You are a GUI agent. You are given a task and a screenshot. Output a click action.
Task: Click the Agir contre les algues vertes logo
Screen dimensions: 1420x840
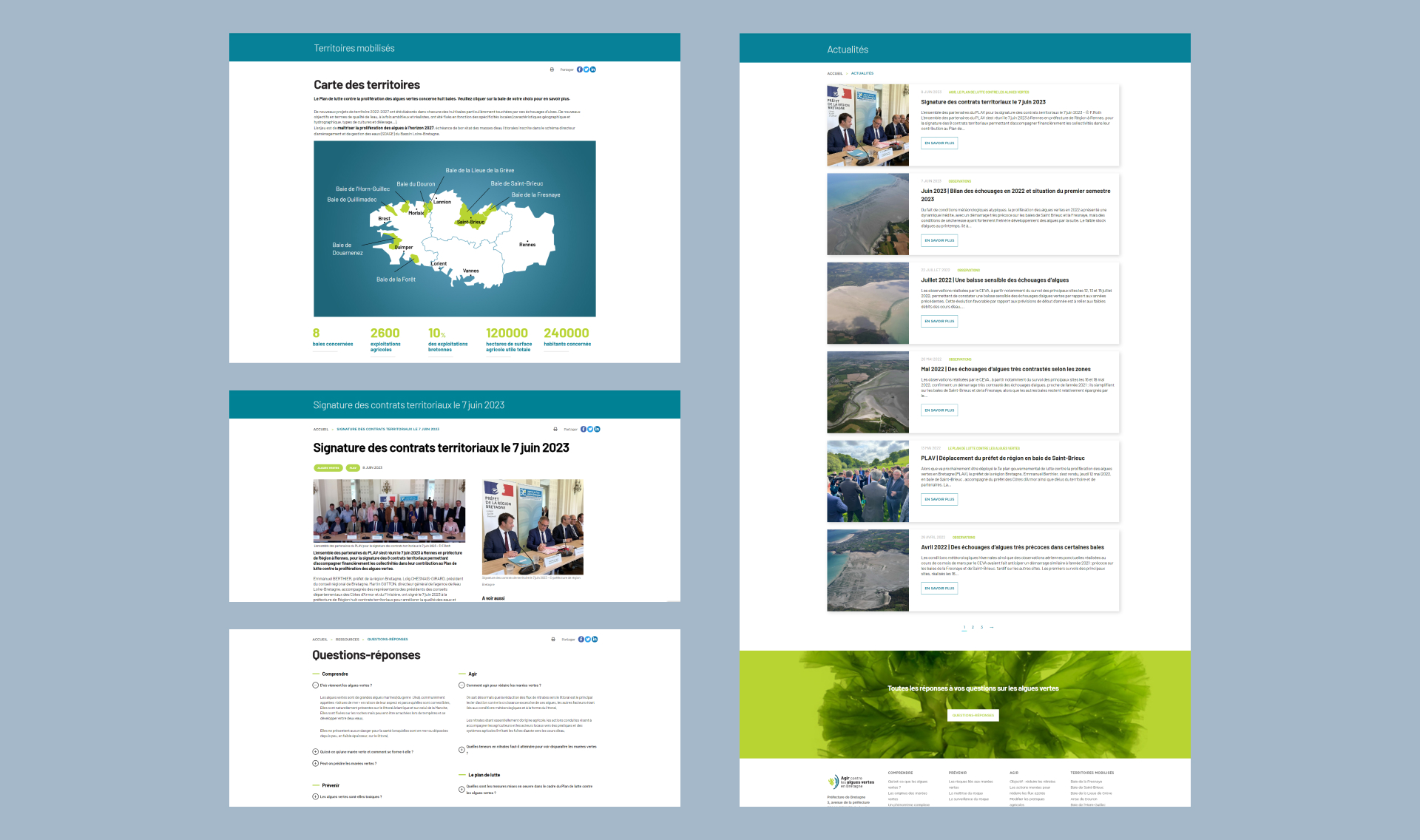point(851,782)
